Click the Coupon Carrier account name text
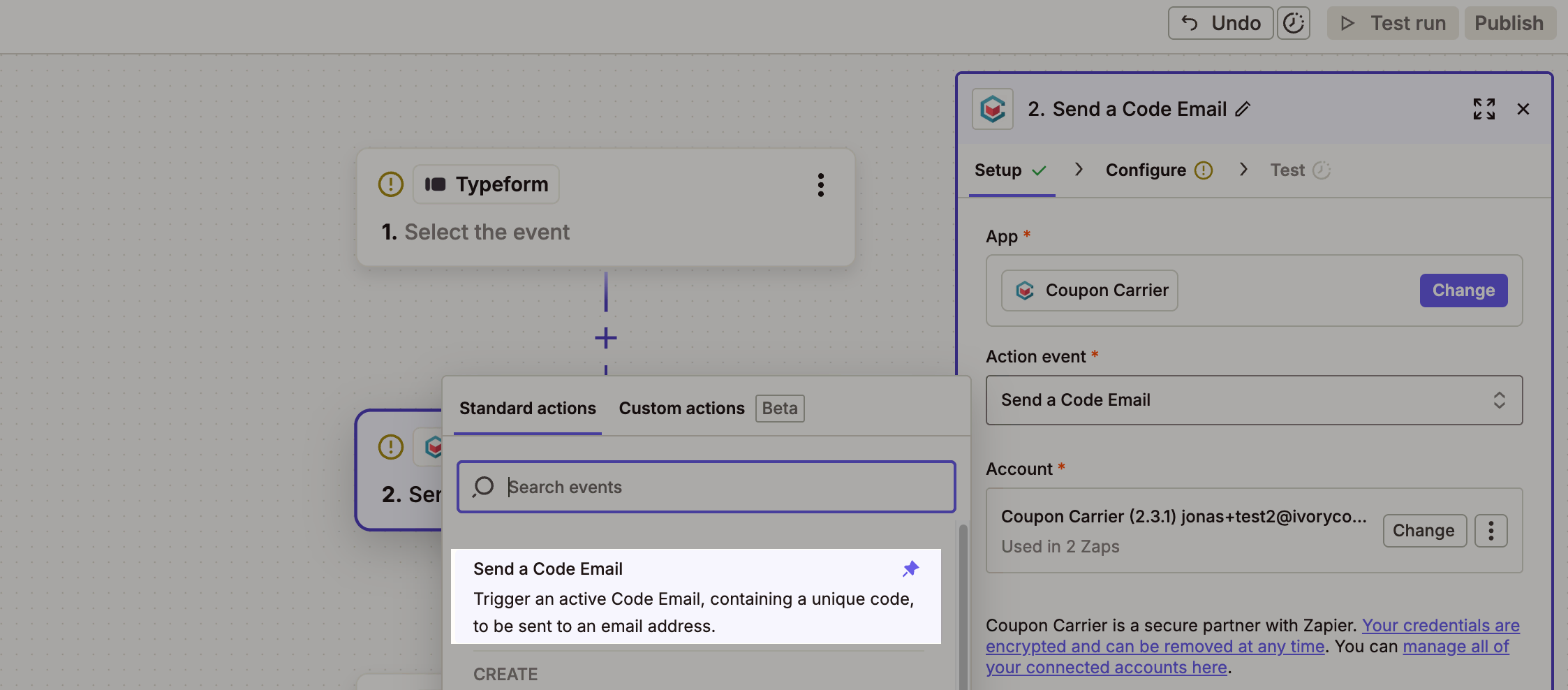Viewport: 1568px width, 690px height. click(x=1183, y=517)
